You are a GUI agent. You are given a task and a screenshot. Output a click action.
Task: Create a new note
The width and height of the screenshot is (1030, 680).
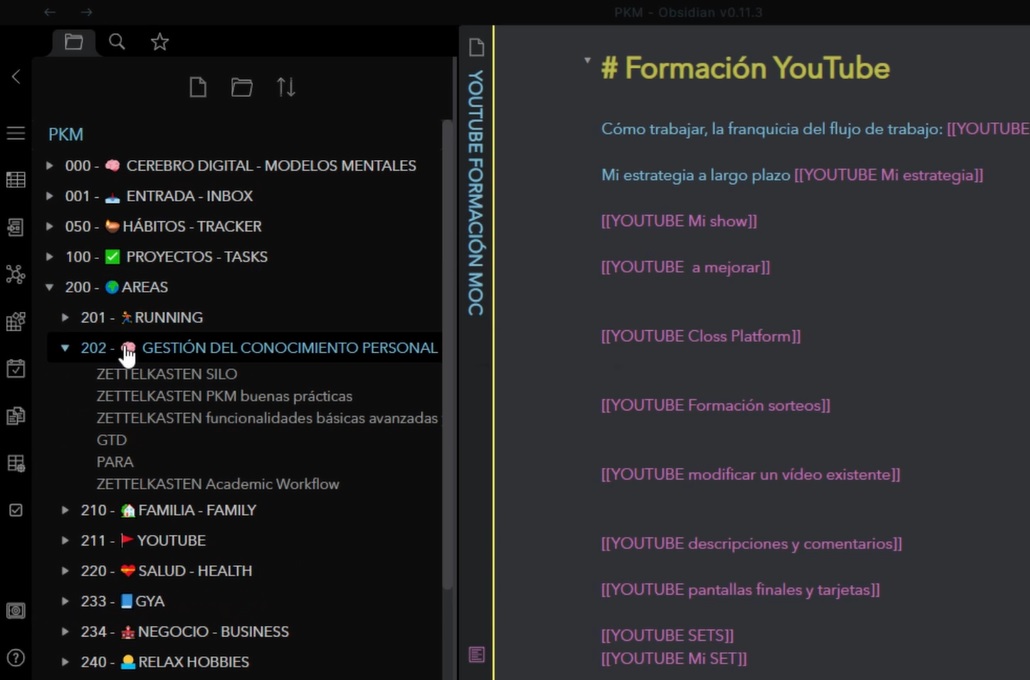(198, 87)
